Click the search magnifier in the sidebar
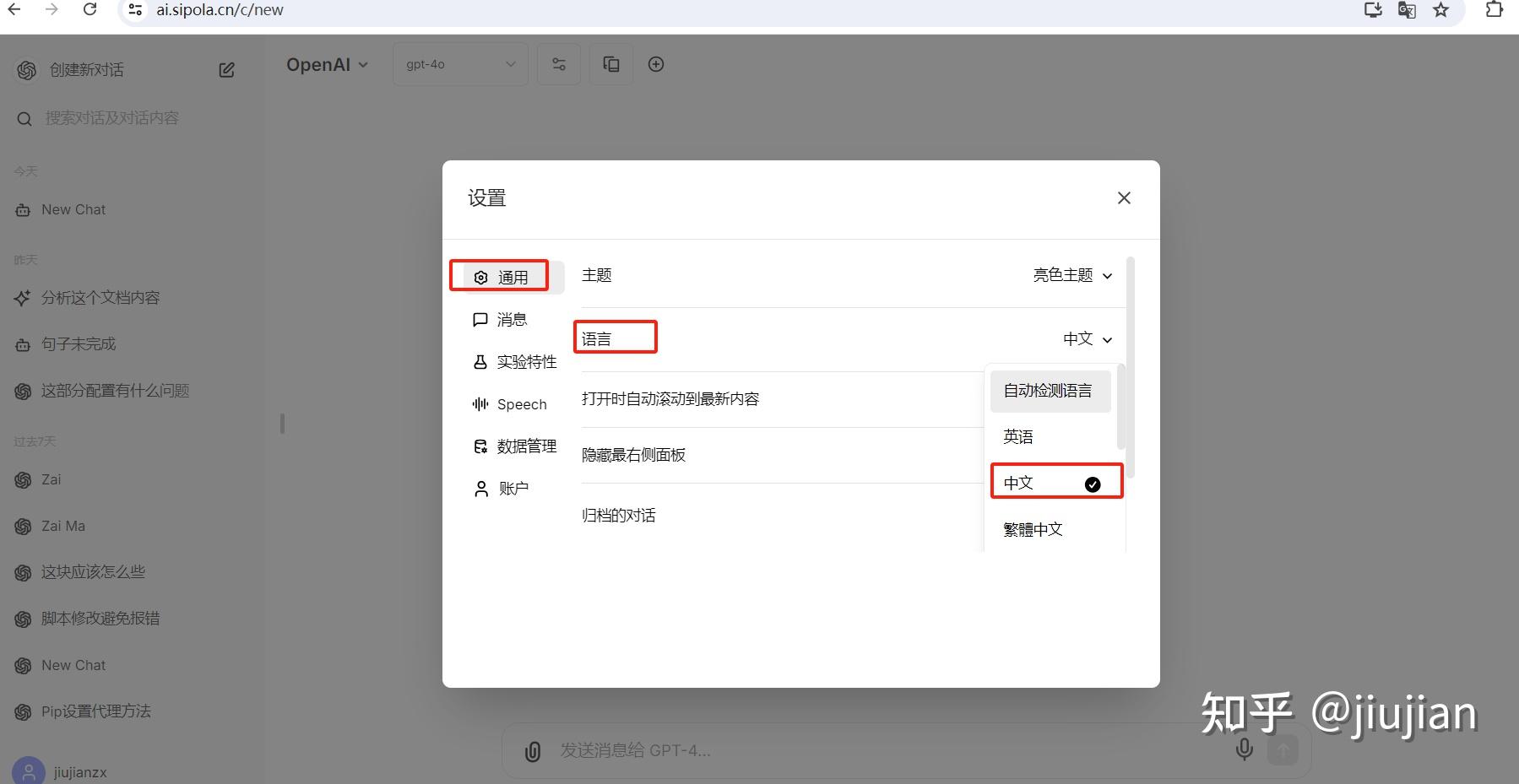The height and width of the screenshot is (784, 1519). [x=24, y=118]
